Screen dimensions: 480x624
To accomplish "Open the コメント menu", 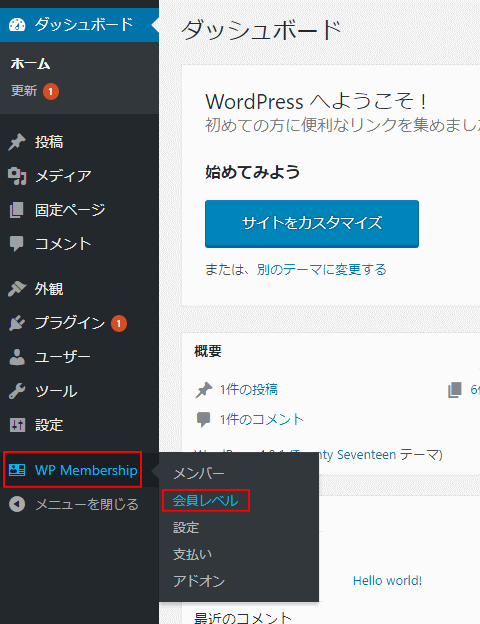I will (x=79, y=244).
